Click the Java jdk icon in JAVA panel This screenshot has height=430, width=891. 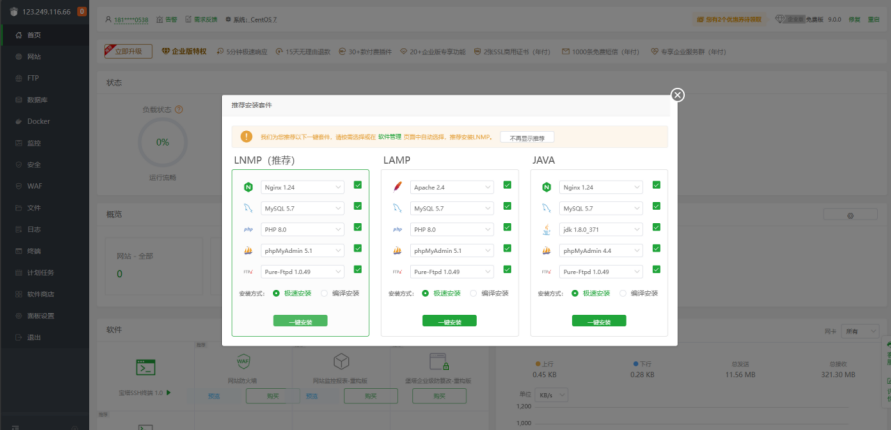tap(546, 229)
